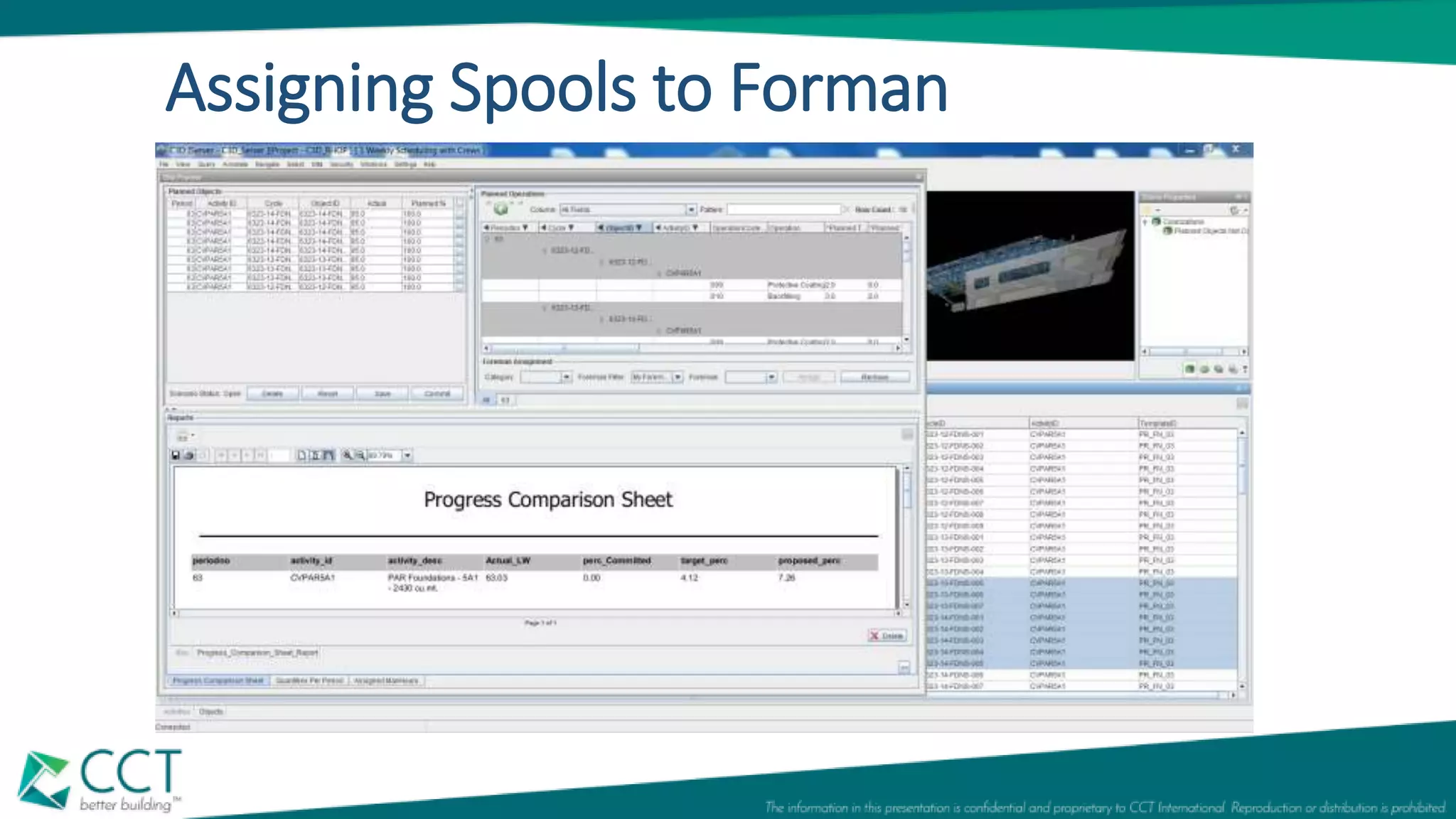This screenshot has width=1456, height=819.
Task: Open the File menu
Action: click(x=164, y=164)
